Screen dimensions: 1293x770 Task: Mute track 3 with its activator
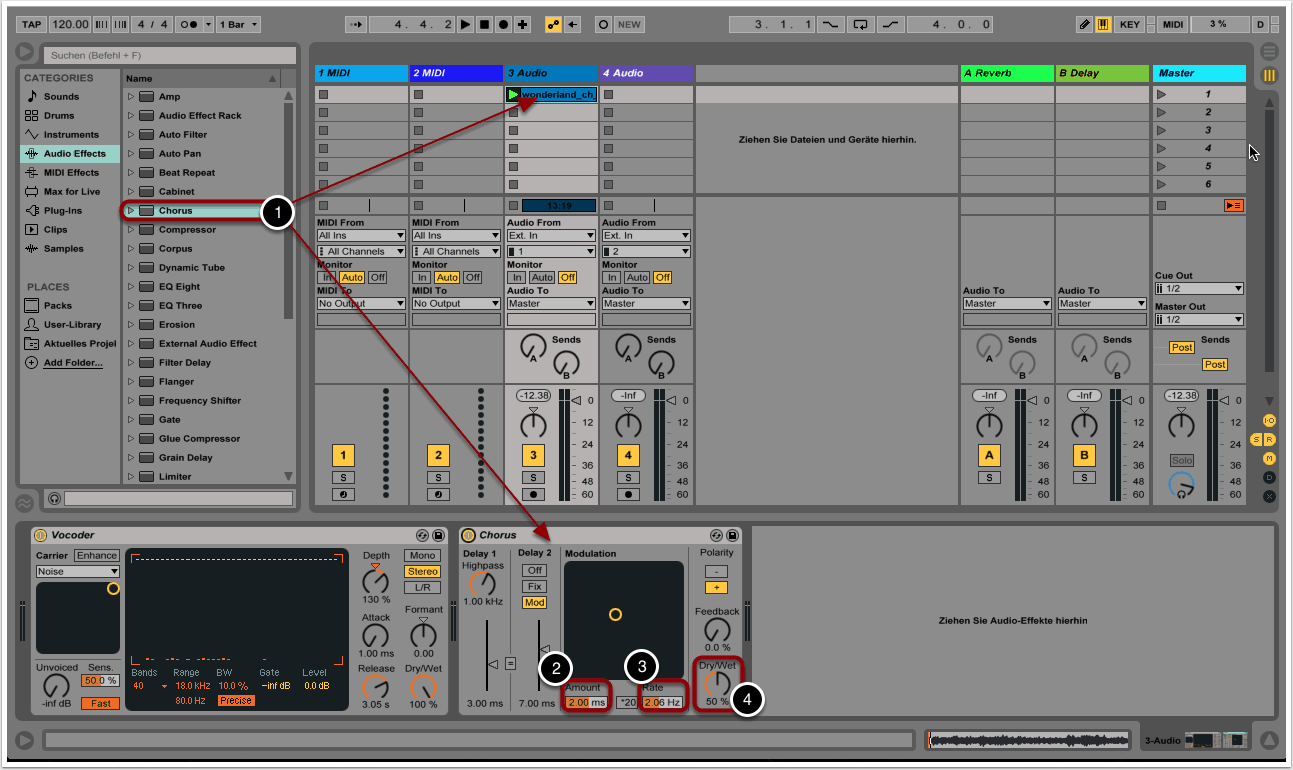tap(533, 456)
